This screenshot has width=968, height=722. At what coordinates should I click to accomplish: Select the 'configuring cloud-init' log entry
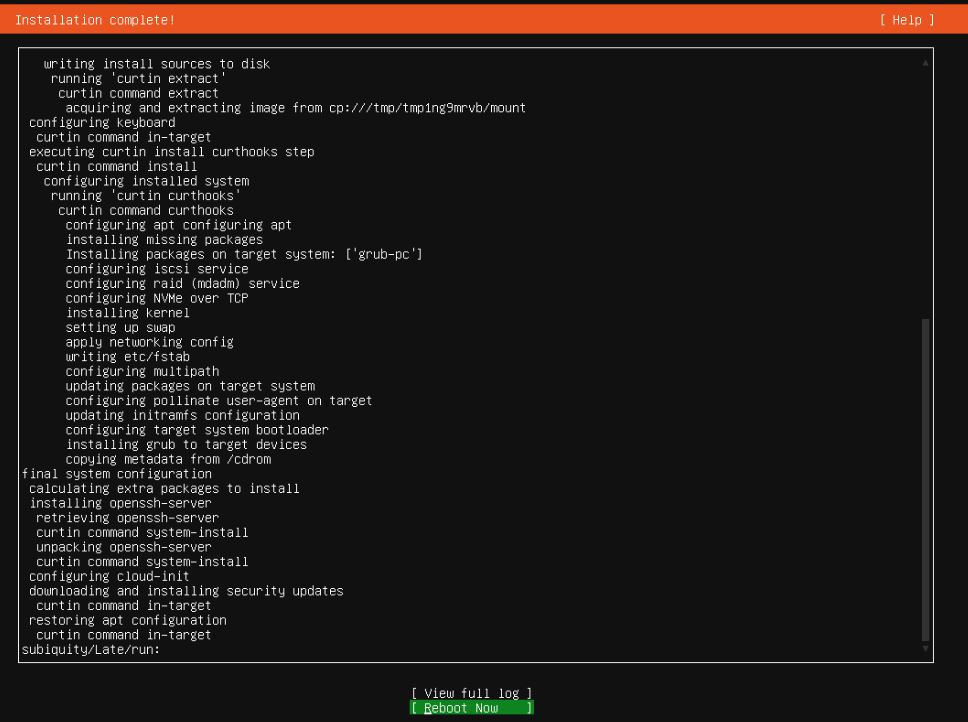click(x=109, y=576)
